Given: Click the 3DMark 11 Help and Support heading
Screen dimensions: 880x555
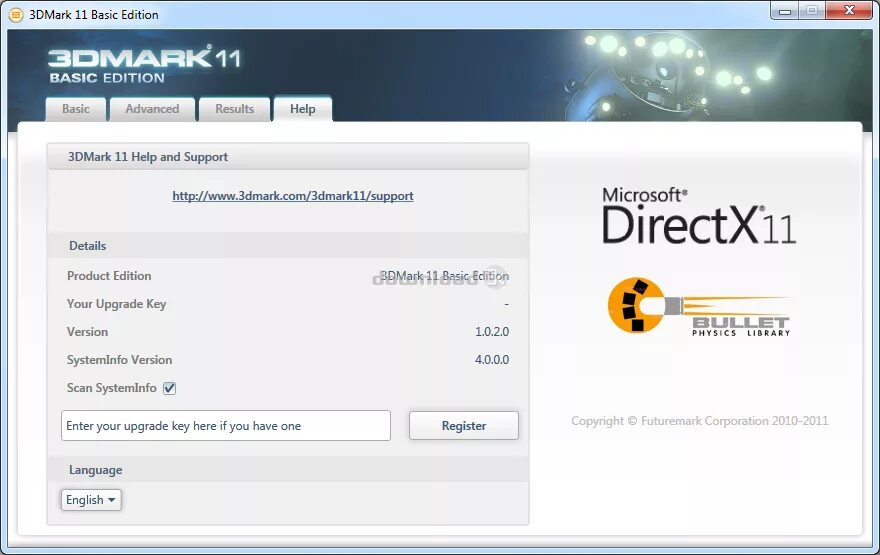Looking at the screenshot, I should pyautogui.click(x=148, y=157).
